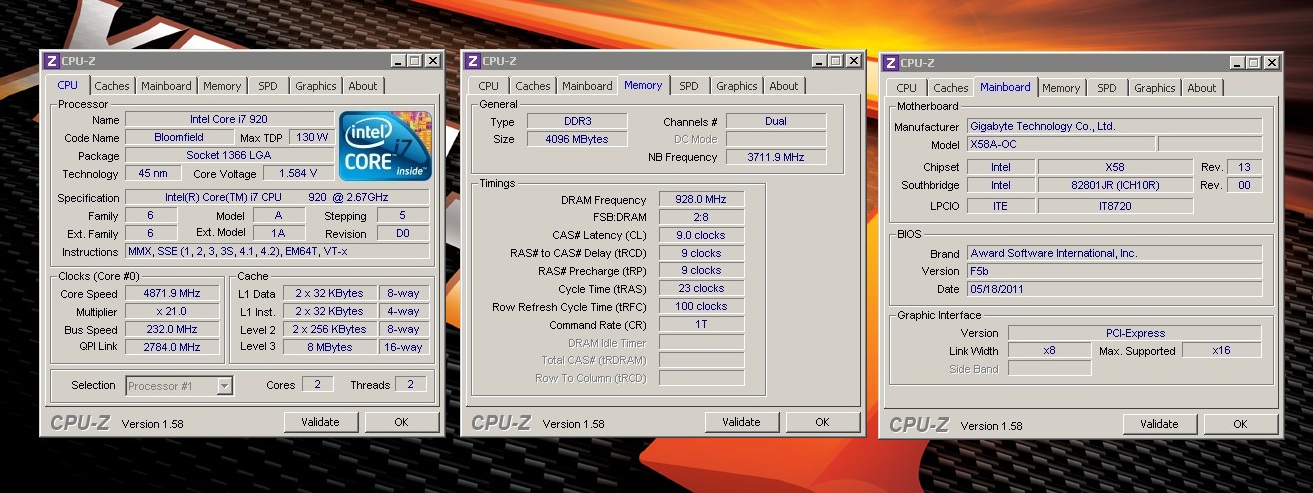Select SPD tab in left CPU window
This screenshot has height=493, width=1313.
268,86
